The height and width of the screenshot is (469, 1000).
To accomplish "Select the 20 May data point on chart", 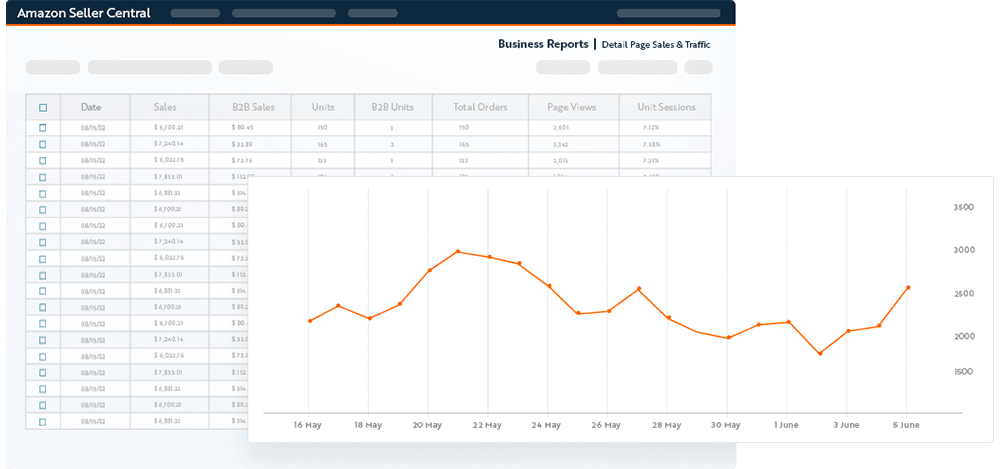I will tap(430, 270).
